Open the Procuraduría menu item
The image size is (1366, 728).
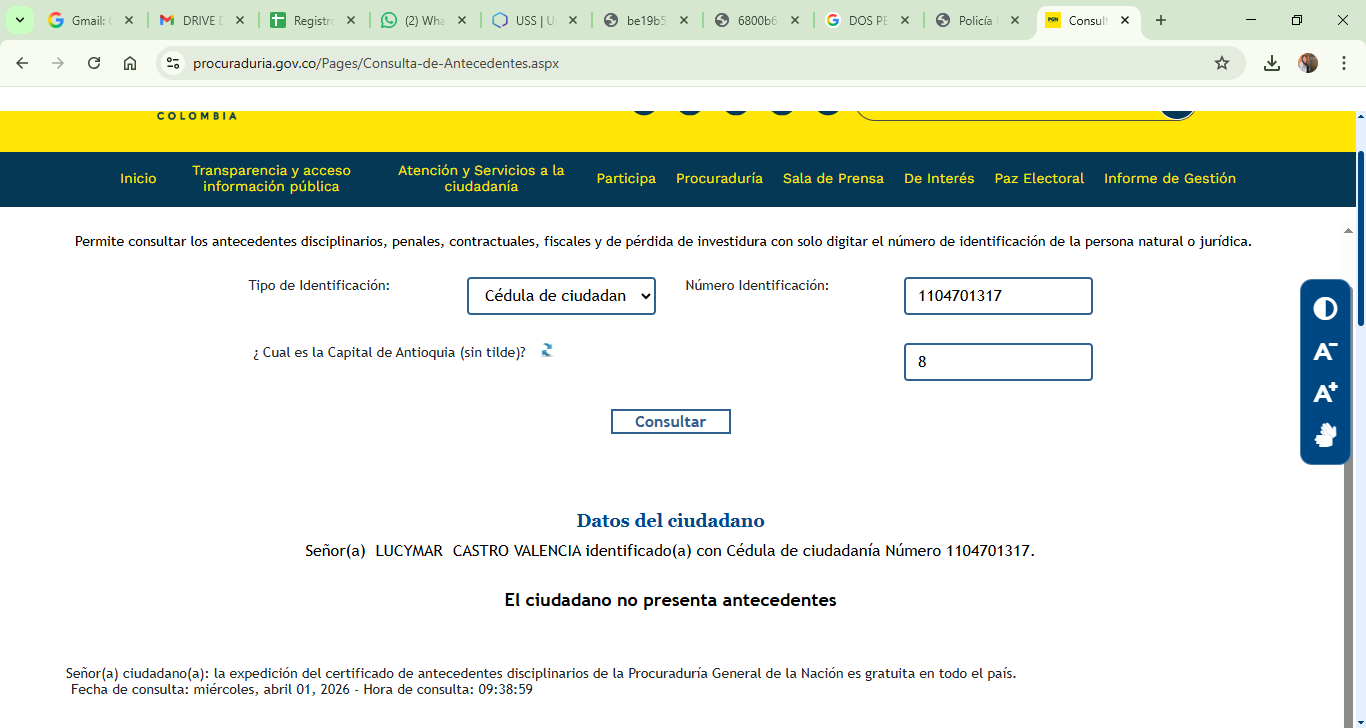[719, 179]
